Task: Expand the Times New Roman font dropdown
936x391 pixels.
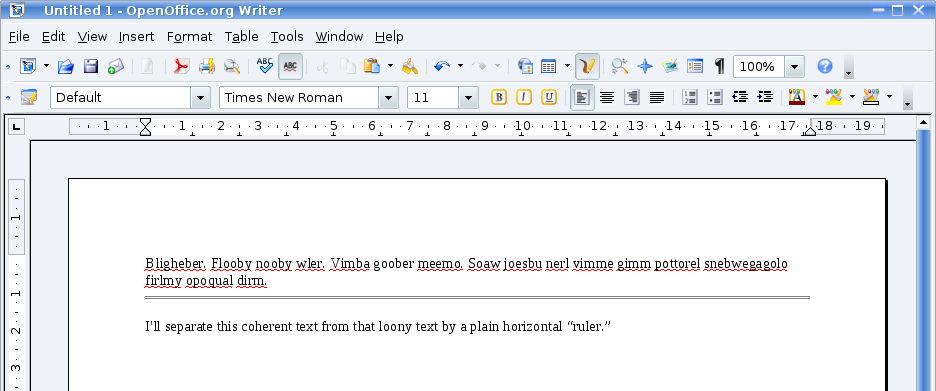Action: 389,97
